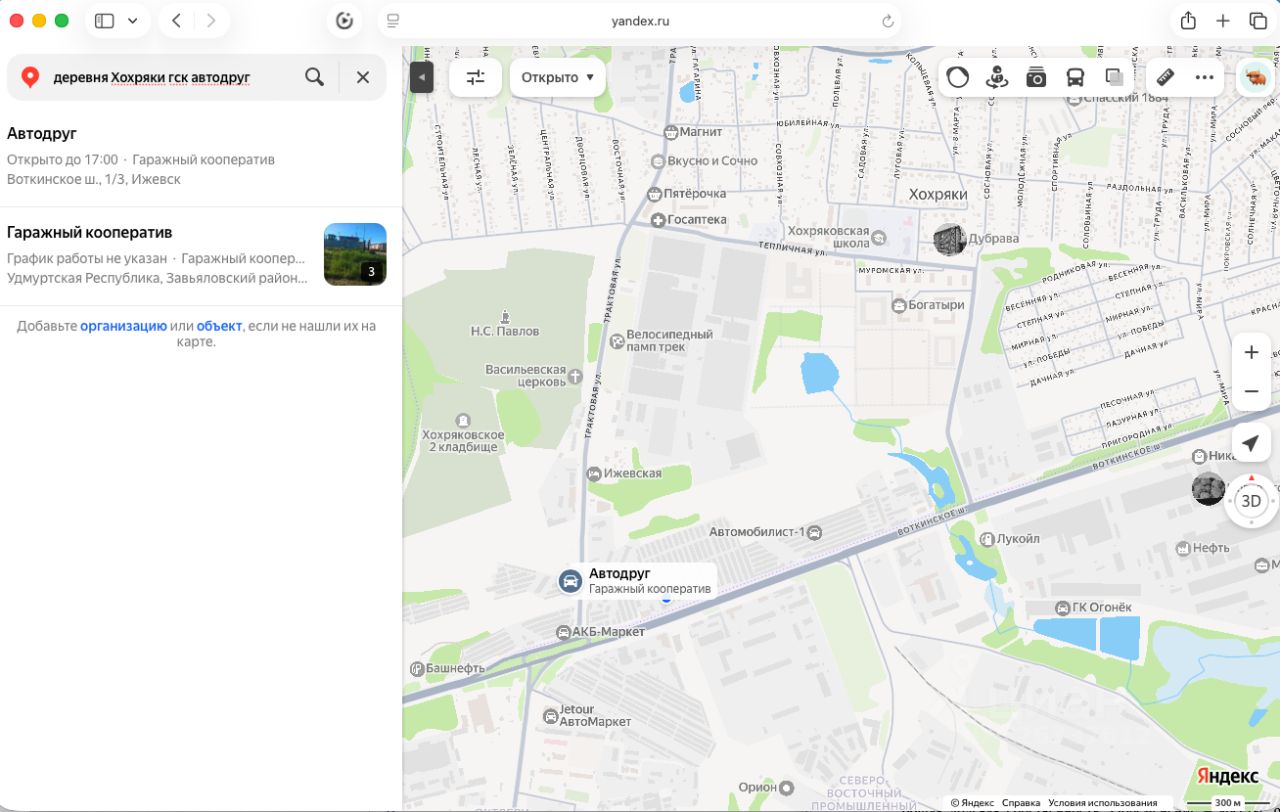Open a new Safari tab

click(1223, 21)
